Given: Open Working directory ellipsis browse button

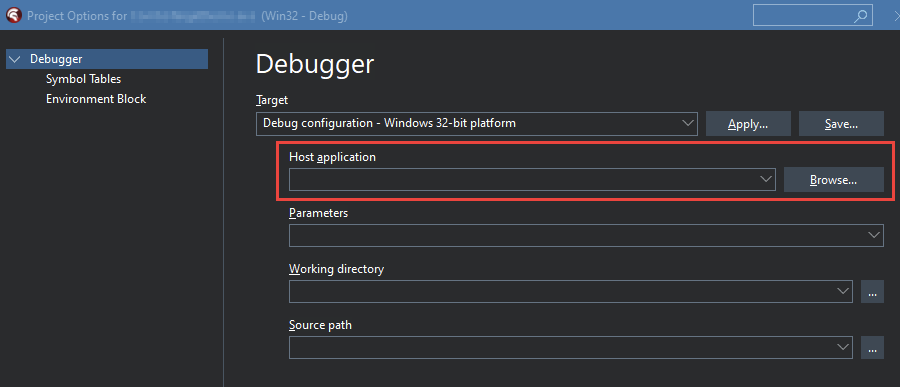Looking at the screenshot, I should click(x=872, y=292).
